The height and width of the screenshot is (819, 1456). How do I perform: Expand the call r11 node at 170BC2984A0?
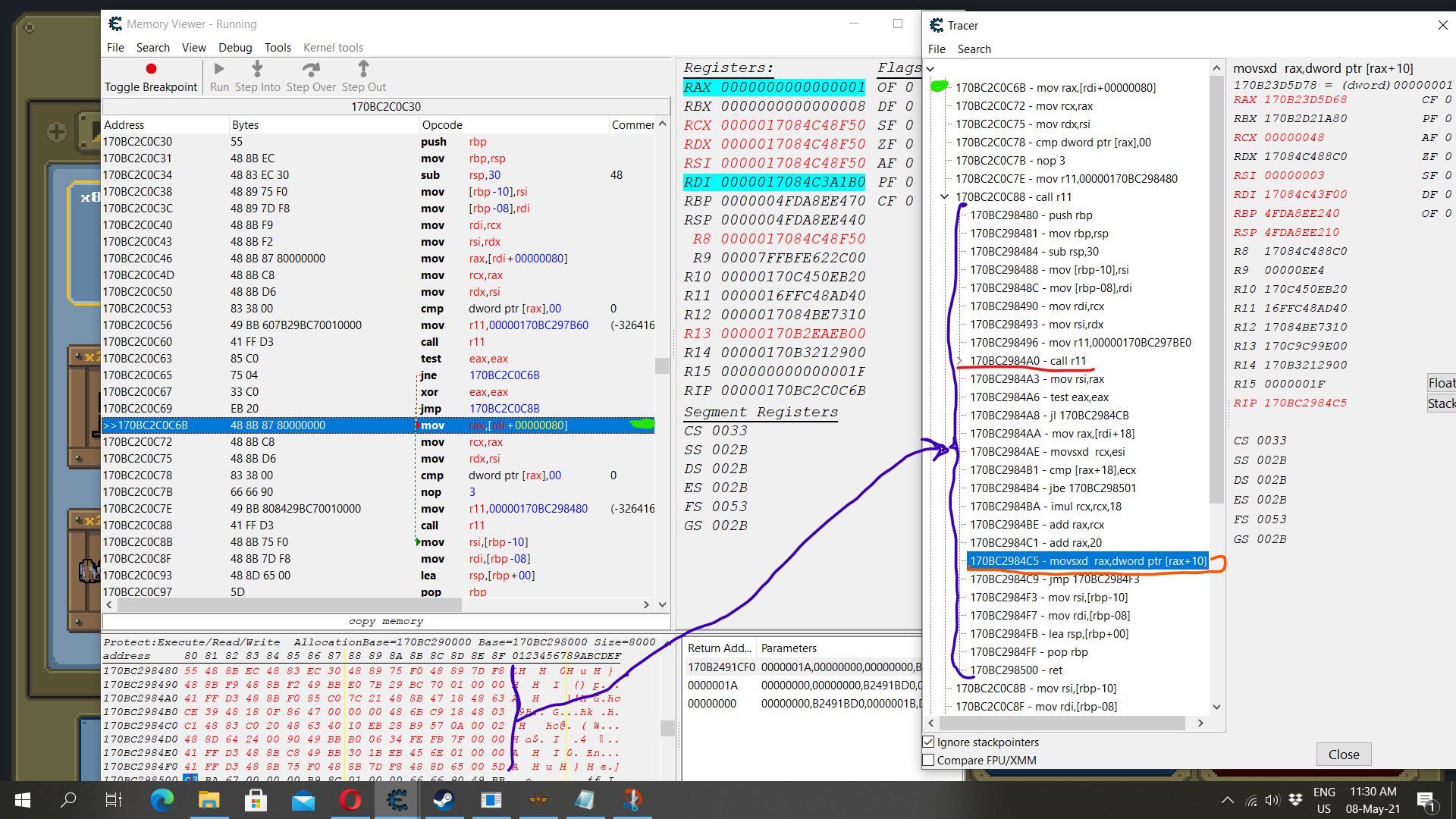coord(959,361)
